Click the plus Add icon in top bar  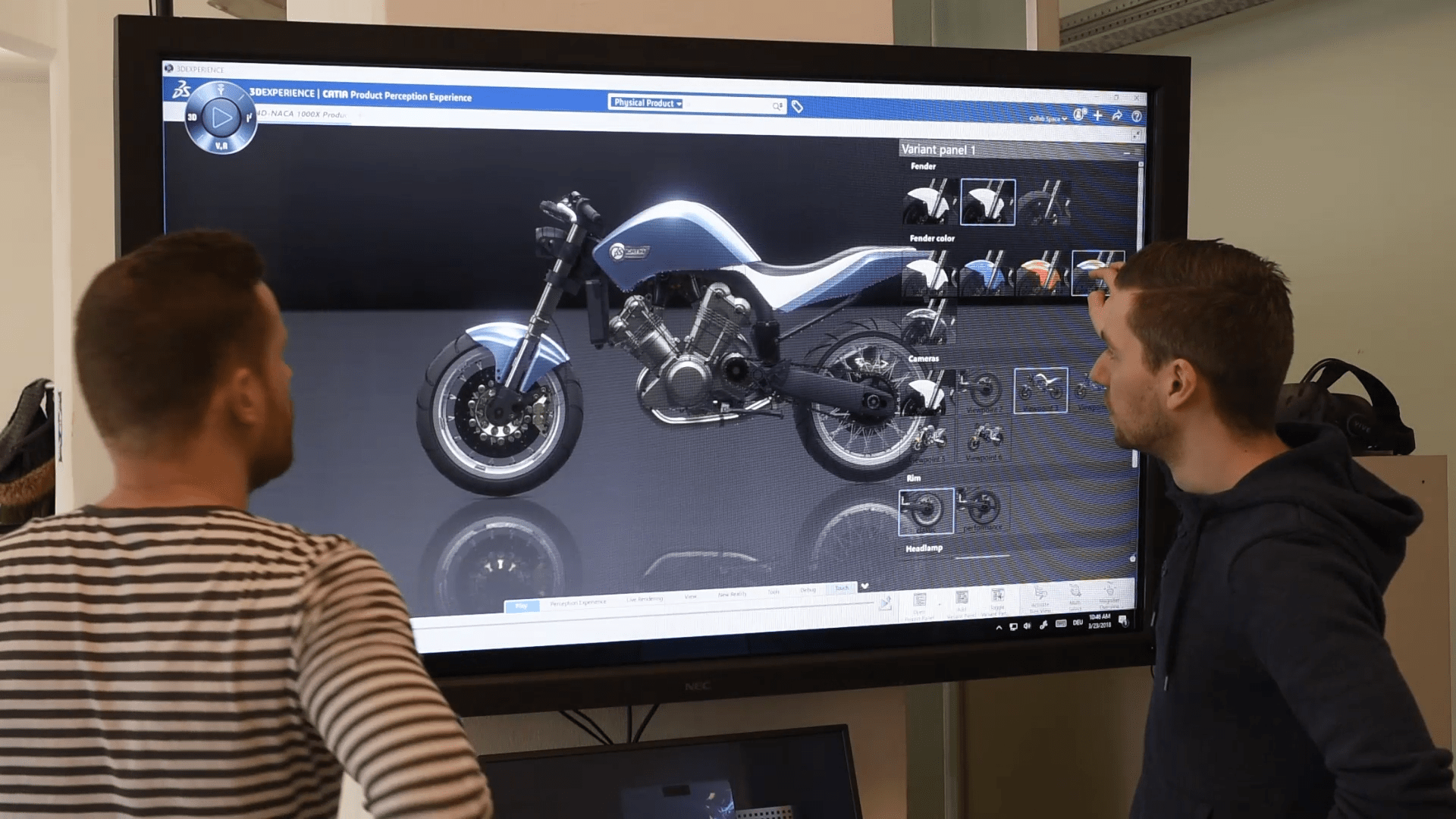click(x=1097, y=115)
